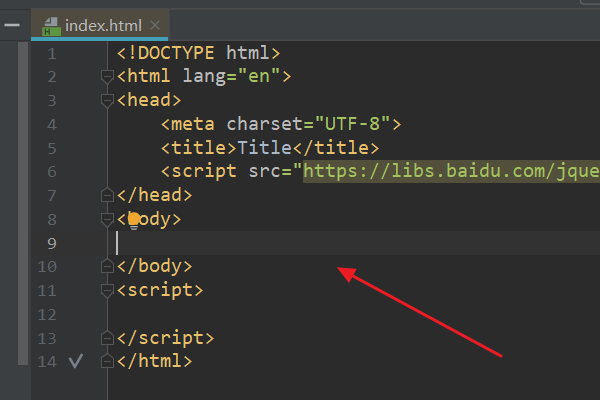Open the libs.baidu.com script URL
This screenshot has width=600, height=400.
[x=451, y=171]
